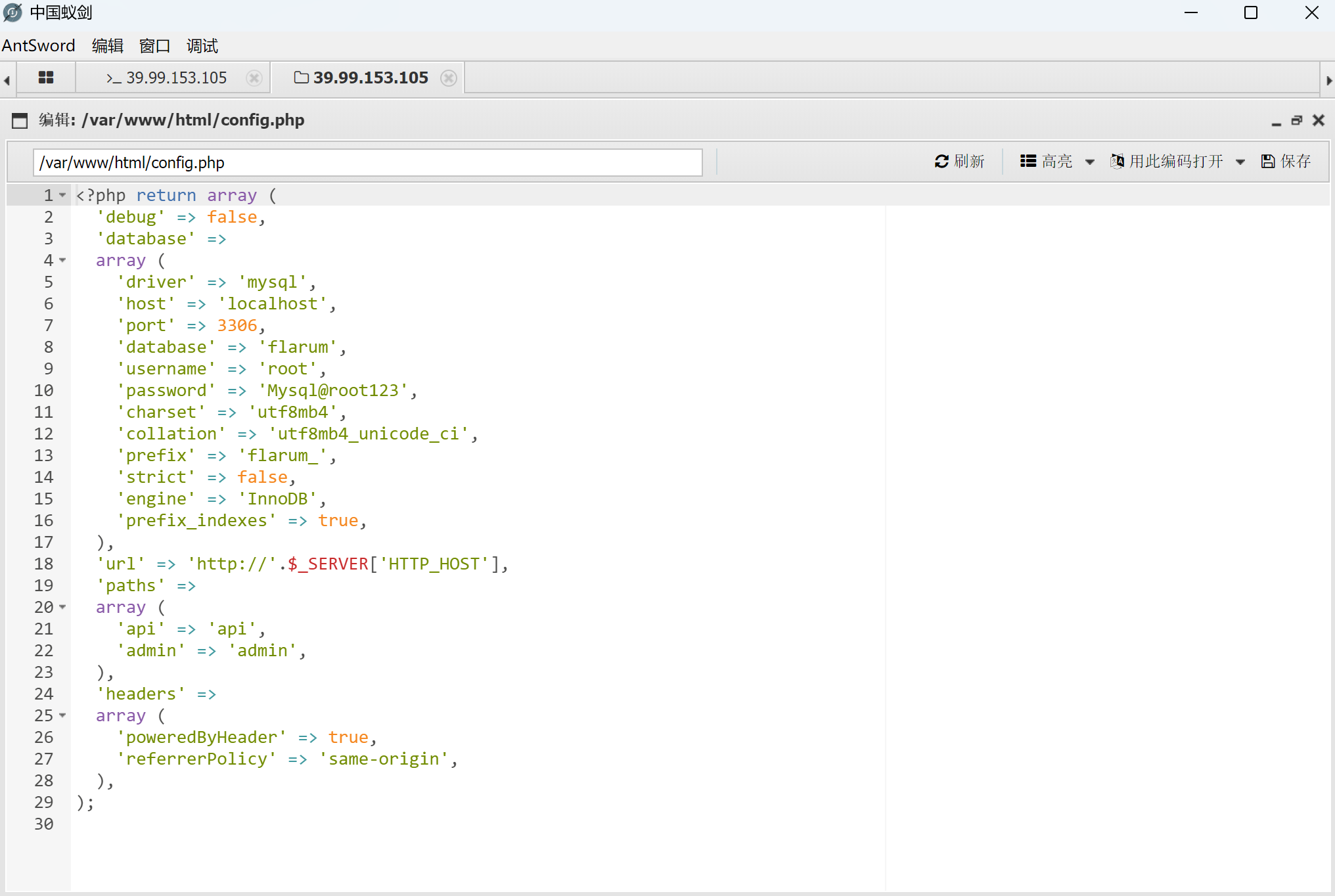Collapse the headers array at line 25

pos(62,715)
